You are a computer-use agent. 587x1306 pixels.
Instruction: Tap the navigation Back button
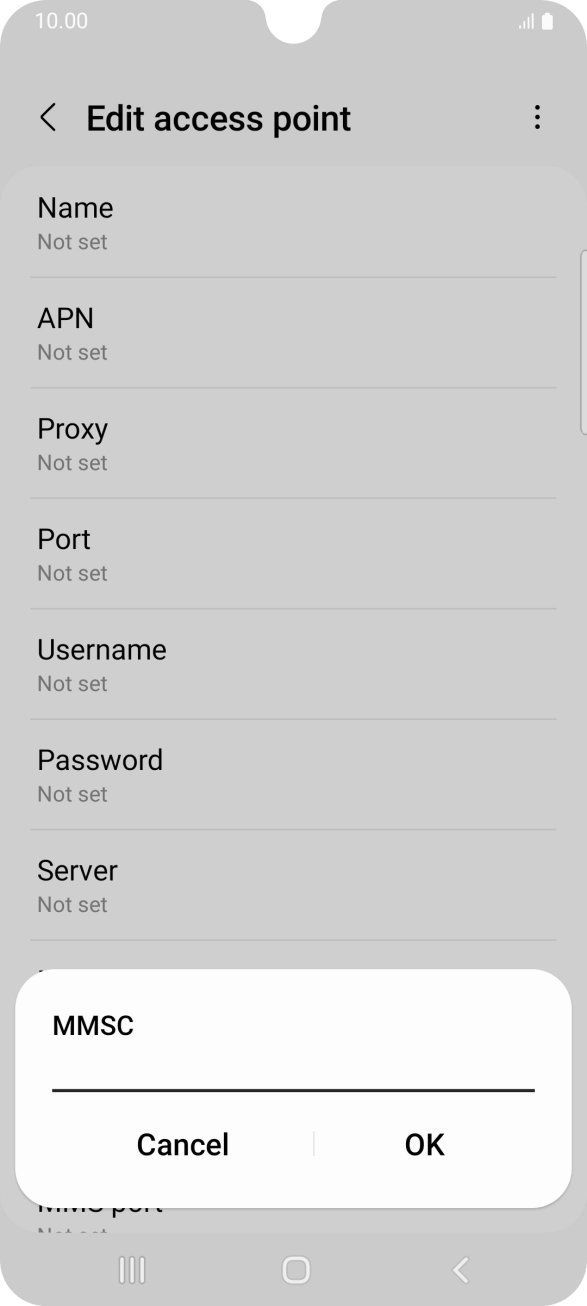pyautogui.click(x=459, y=1271)
